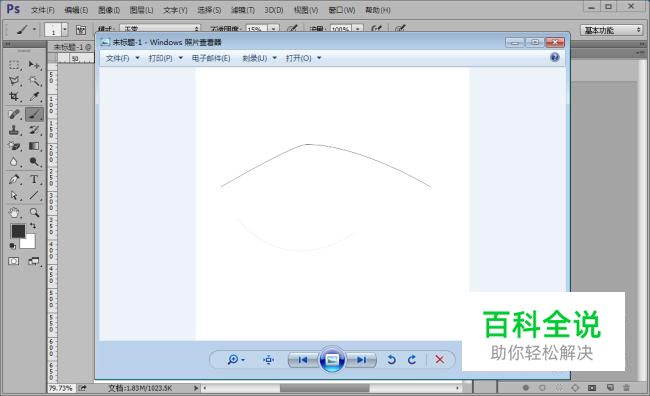Select the Blur tool
Viewport: 650px width, 396px height.
(x=14, y=162)
